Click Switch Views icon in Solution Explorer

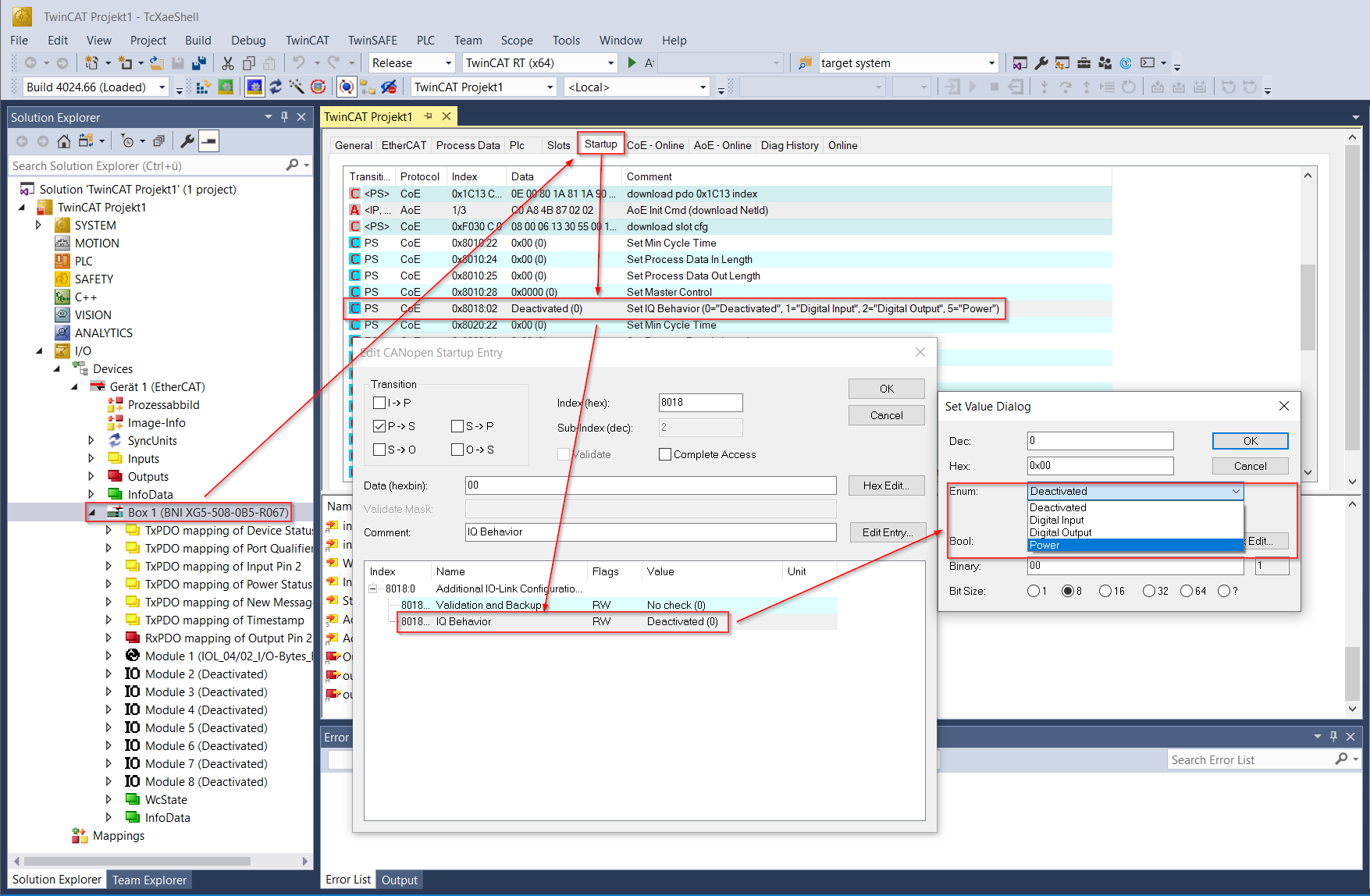(x=87, y=141)
